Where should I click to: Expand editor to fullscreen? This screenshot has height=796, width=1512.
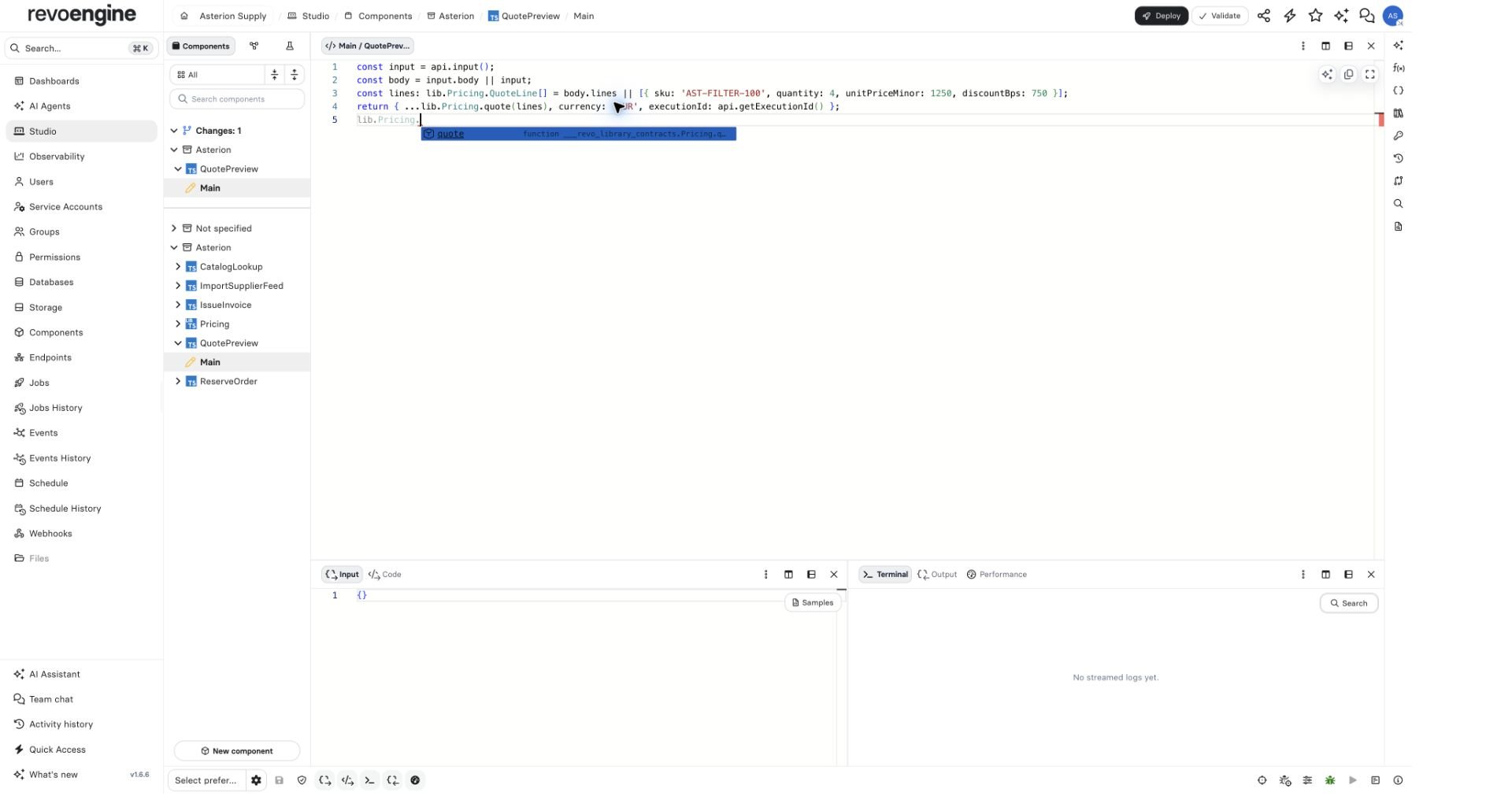point(1370,74)
